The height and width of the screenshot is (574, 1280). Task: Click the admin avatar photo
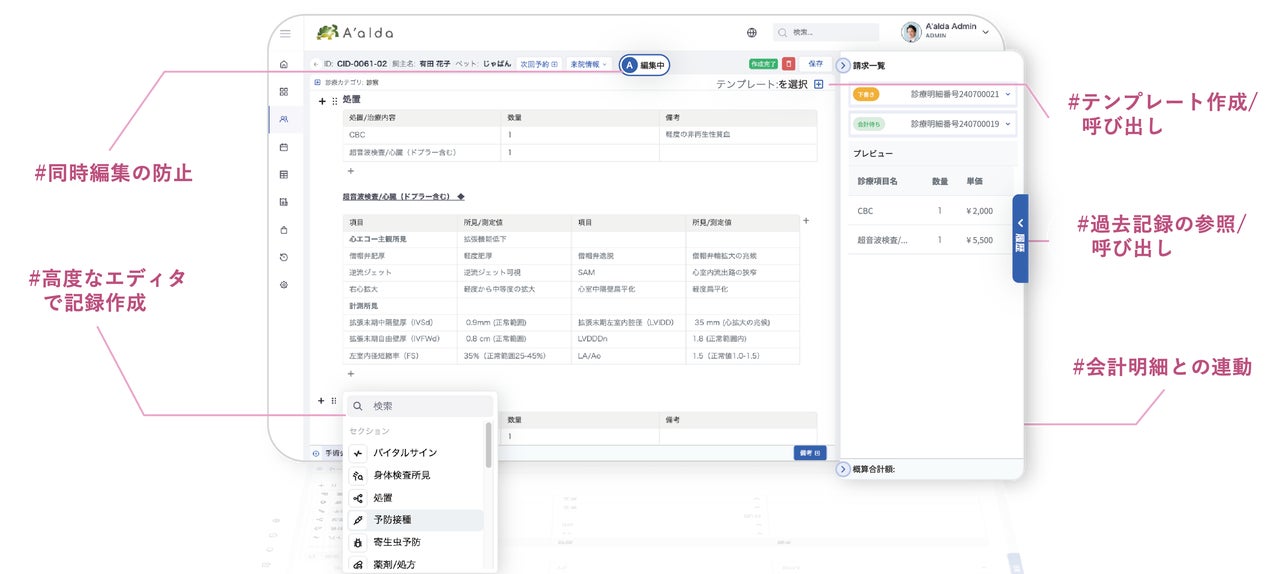tap(910, 32)
